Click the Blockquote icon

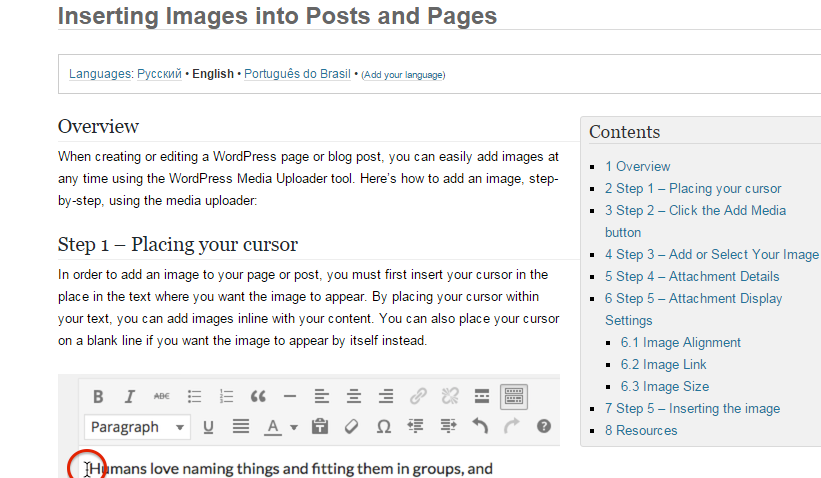258,396
